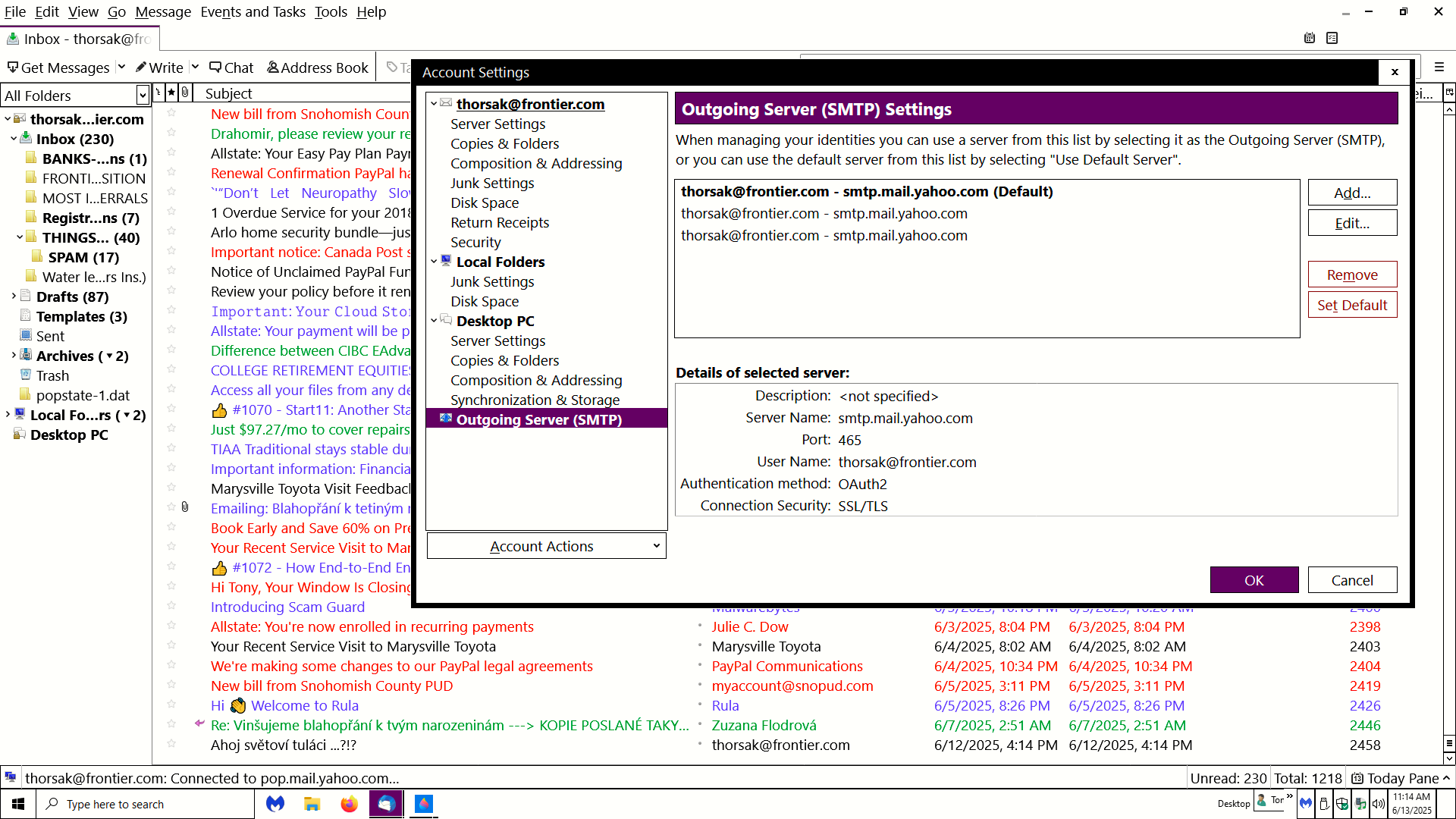The image size is (1456, 819).
Task: Open the Tools menu
Action: (331, 11)
